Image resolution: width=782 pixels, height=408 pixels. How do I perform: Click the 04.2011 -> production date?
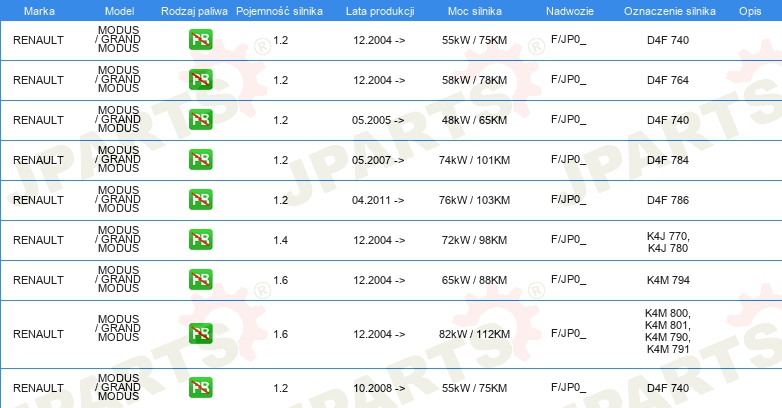coord(378,200)
